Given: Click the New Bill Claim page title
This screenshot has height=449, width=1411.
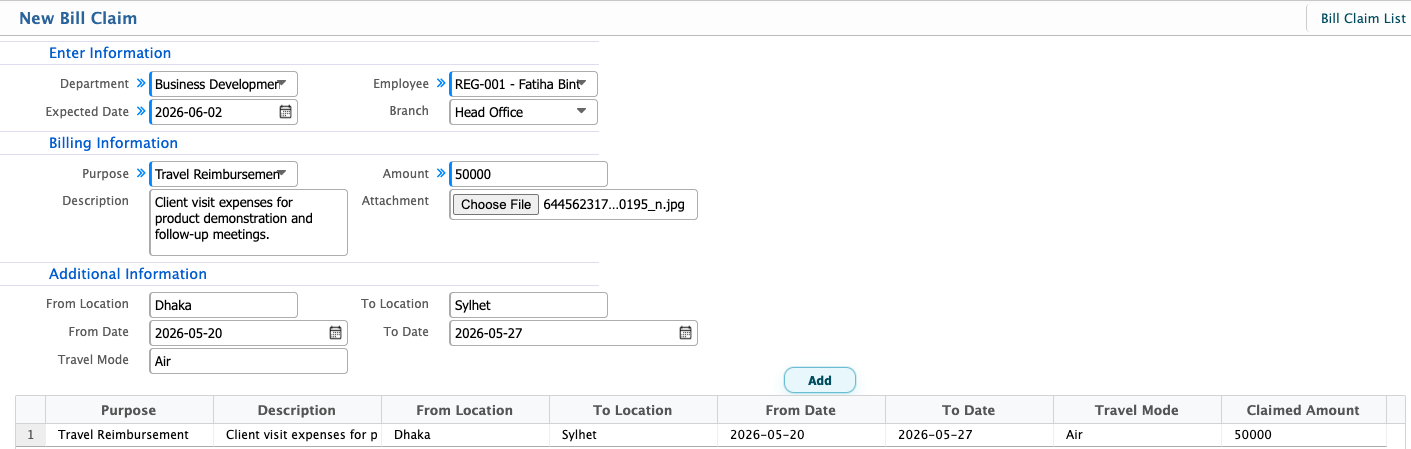Looking at the screenshot, I should pos(78,18).
